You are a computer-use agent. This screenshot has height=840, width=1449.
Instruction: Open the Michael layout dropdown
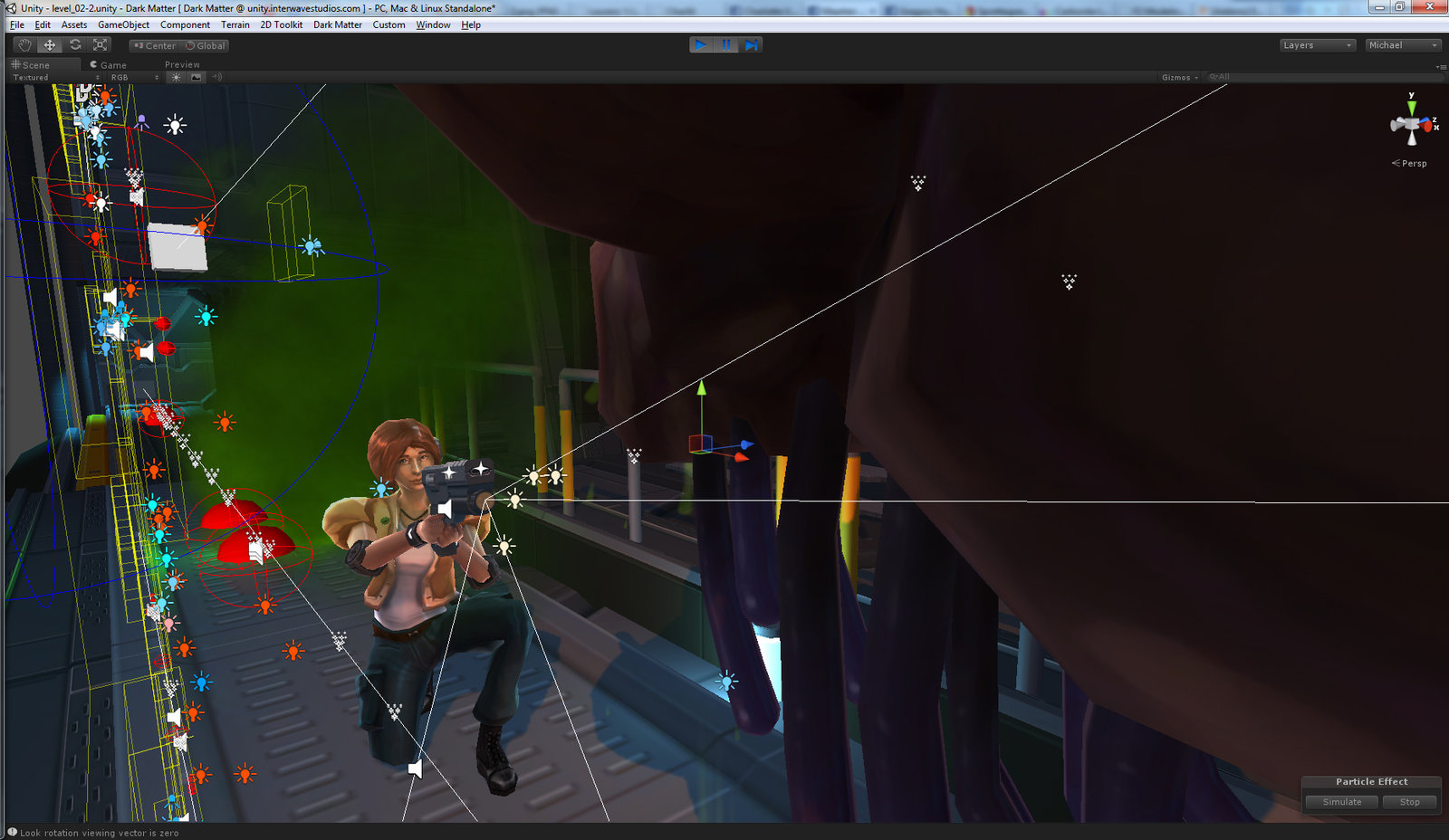[1403, 45]
